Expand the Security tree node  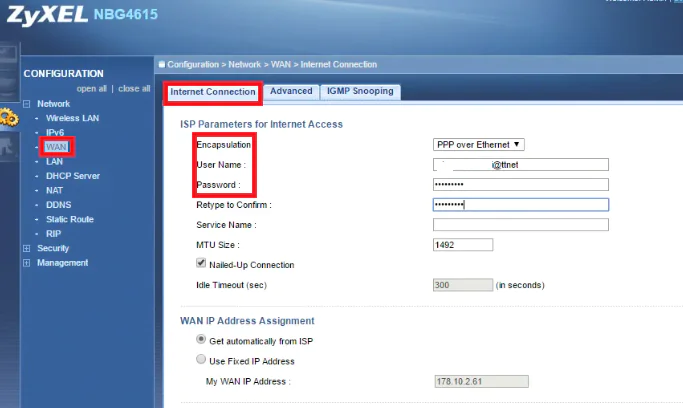tap(27, 248)
